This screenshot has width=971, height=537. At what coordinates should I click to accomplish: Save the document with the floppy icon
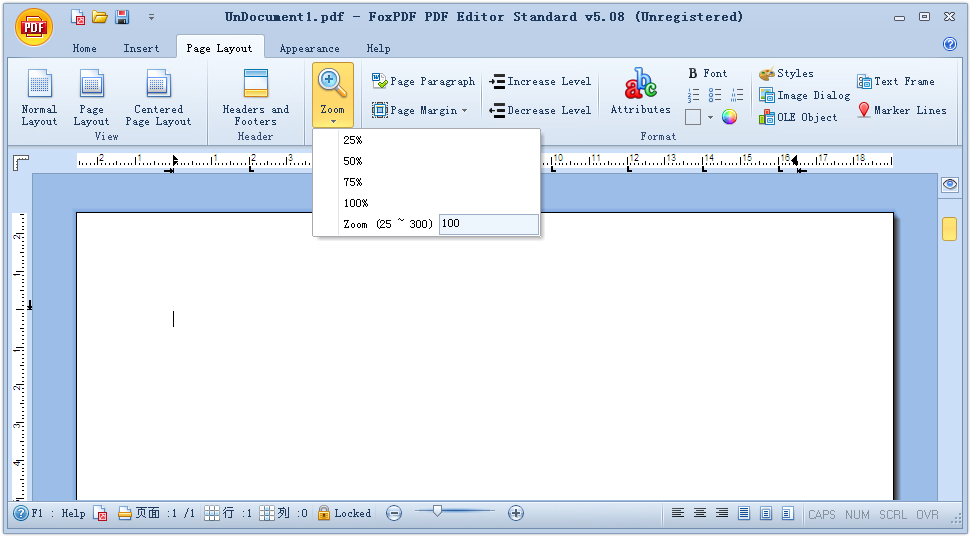point(122,17)
